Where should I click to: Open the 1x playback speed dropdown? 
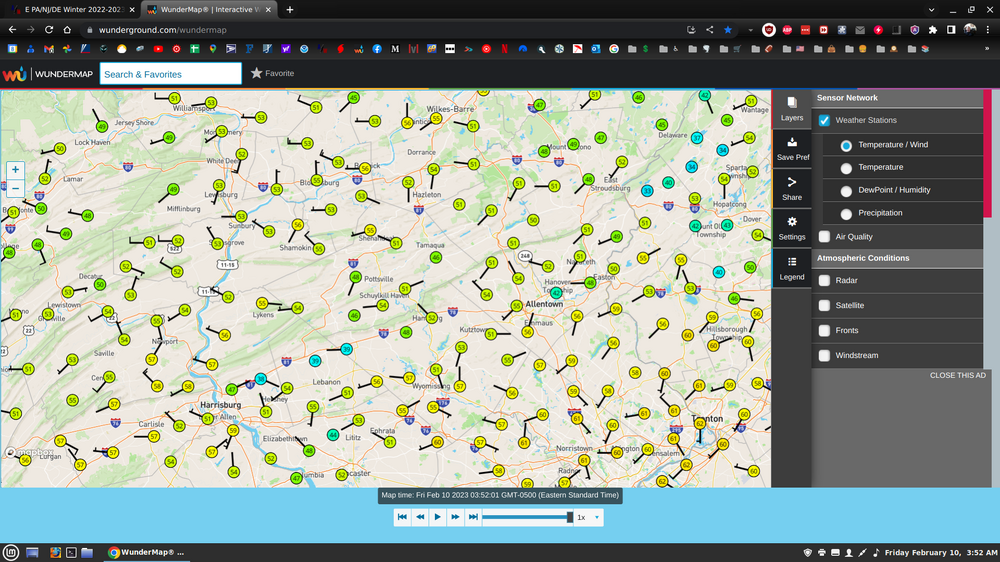589,517
